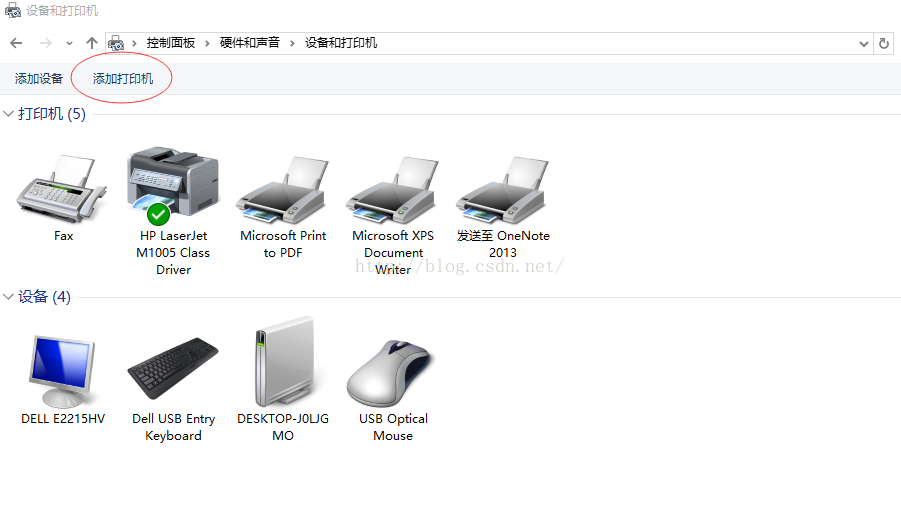The image size is (901, 510).
Task: Click "USB Optical Mouse" label
Action: pyautogui.click(x=393, y=427)
